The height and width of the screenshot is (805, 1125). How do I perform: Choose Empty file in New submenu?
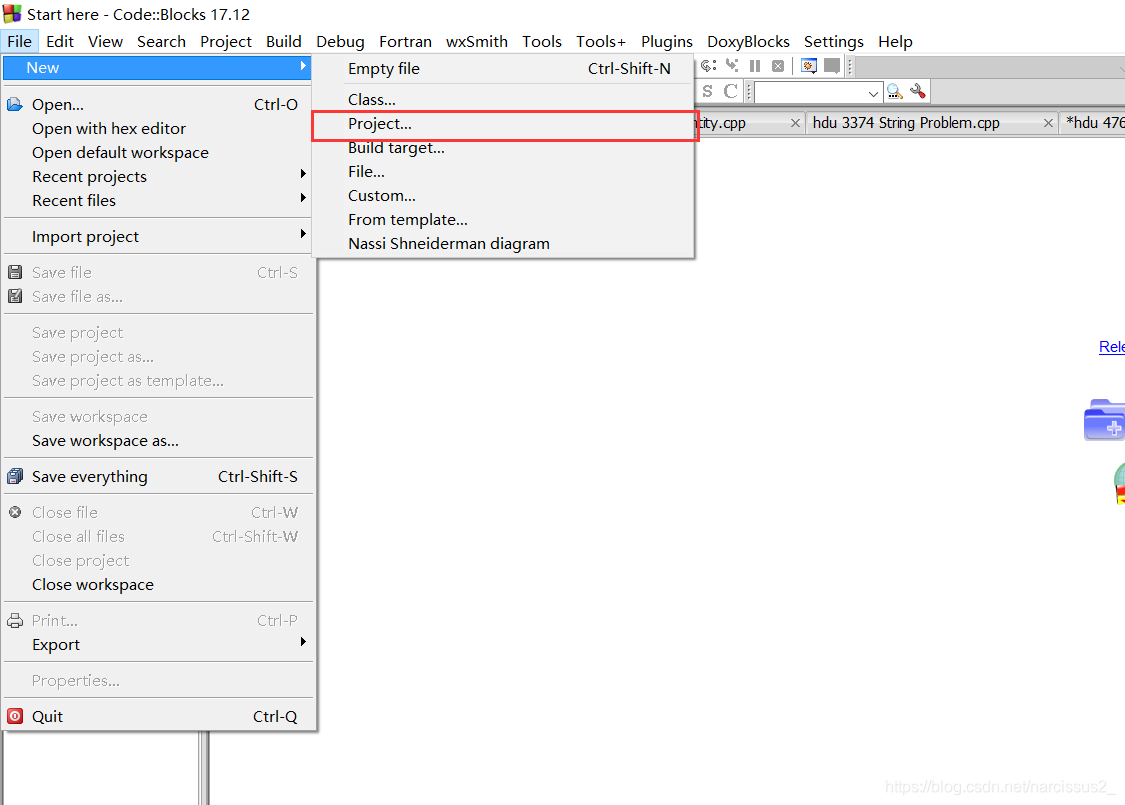[504, 69]
